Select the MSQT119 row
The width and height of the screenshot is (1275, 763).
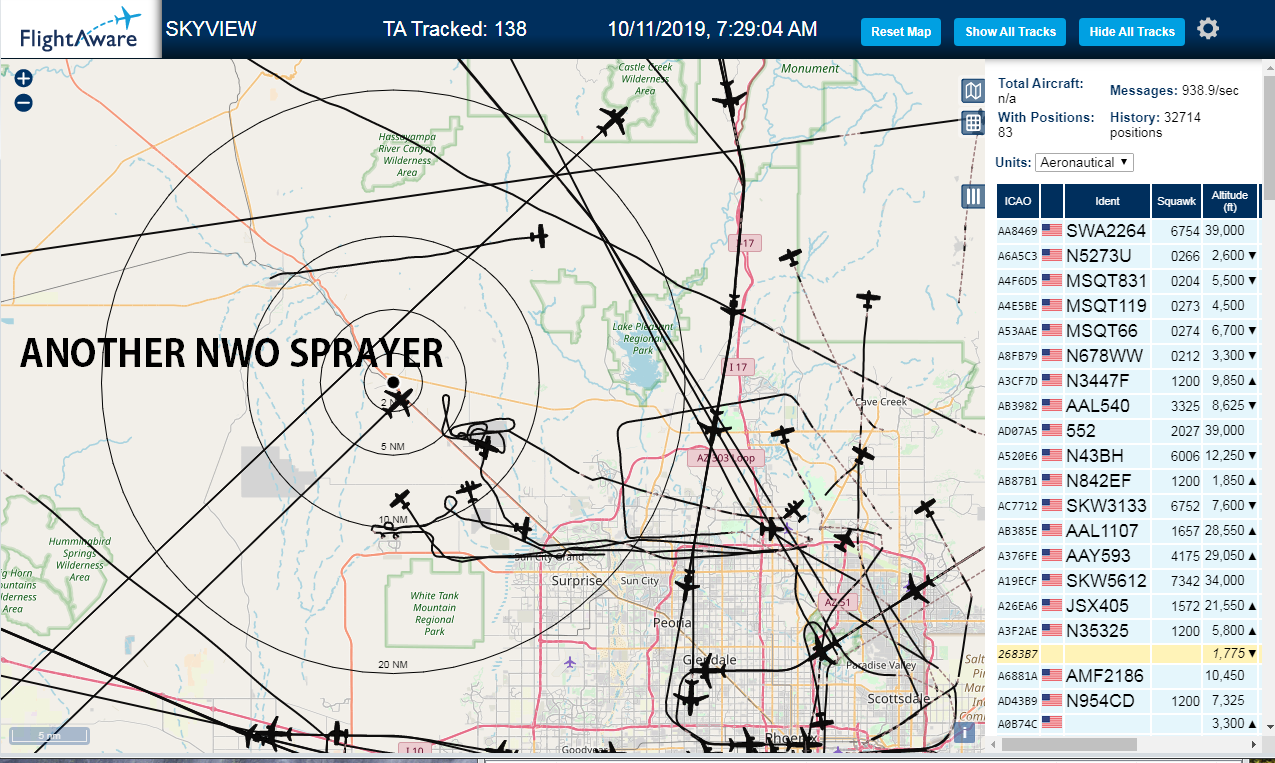(x=1127, y=305)
